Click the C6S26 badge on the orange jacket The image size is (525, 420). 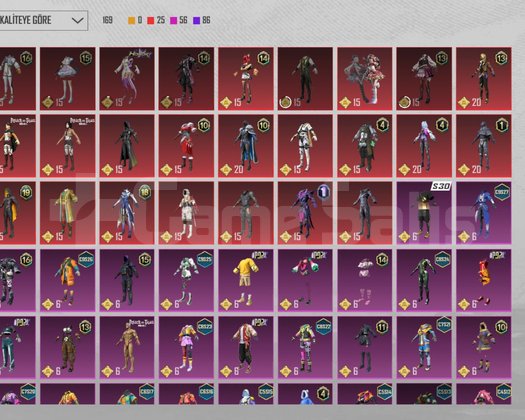pos(86,259)
